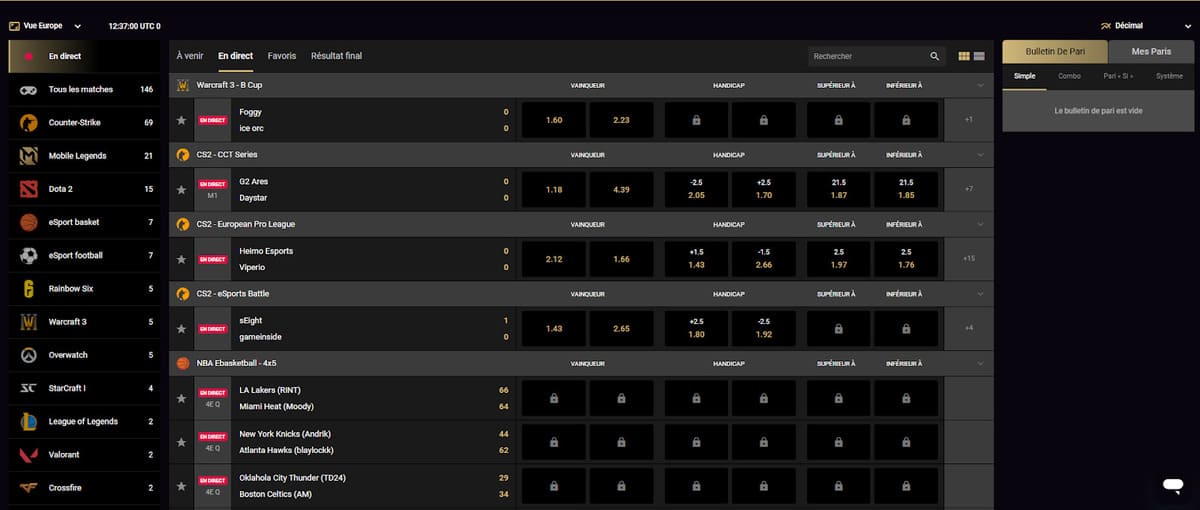The width and height of the screenshot is (1200, 510).
Task: Bet on Heimo Esports at 2.12
Action: pyautogui.click(x=554, y=259)
